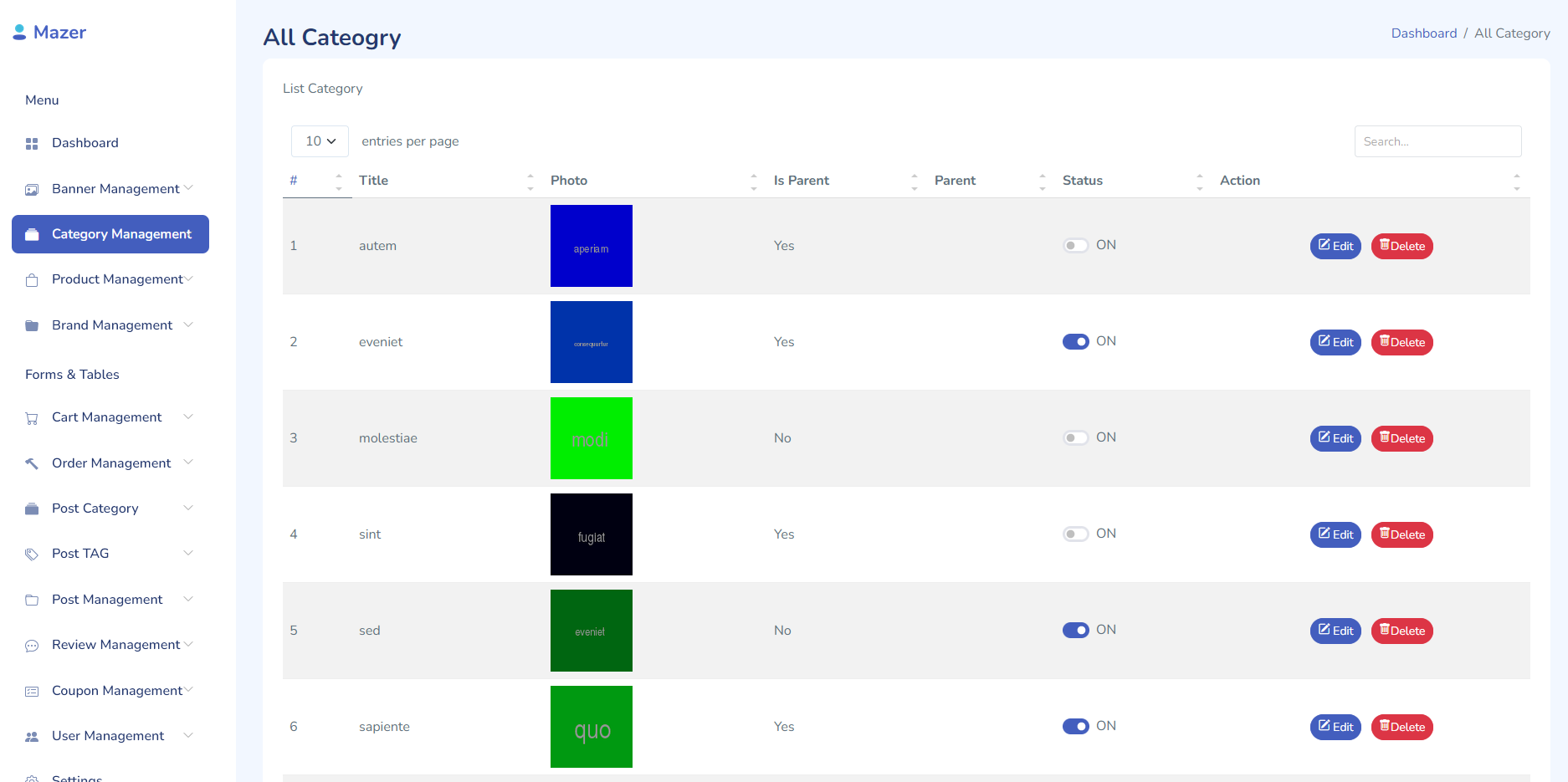
Task: Open Category Management menu item
Action: (x=110, y=234)
